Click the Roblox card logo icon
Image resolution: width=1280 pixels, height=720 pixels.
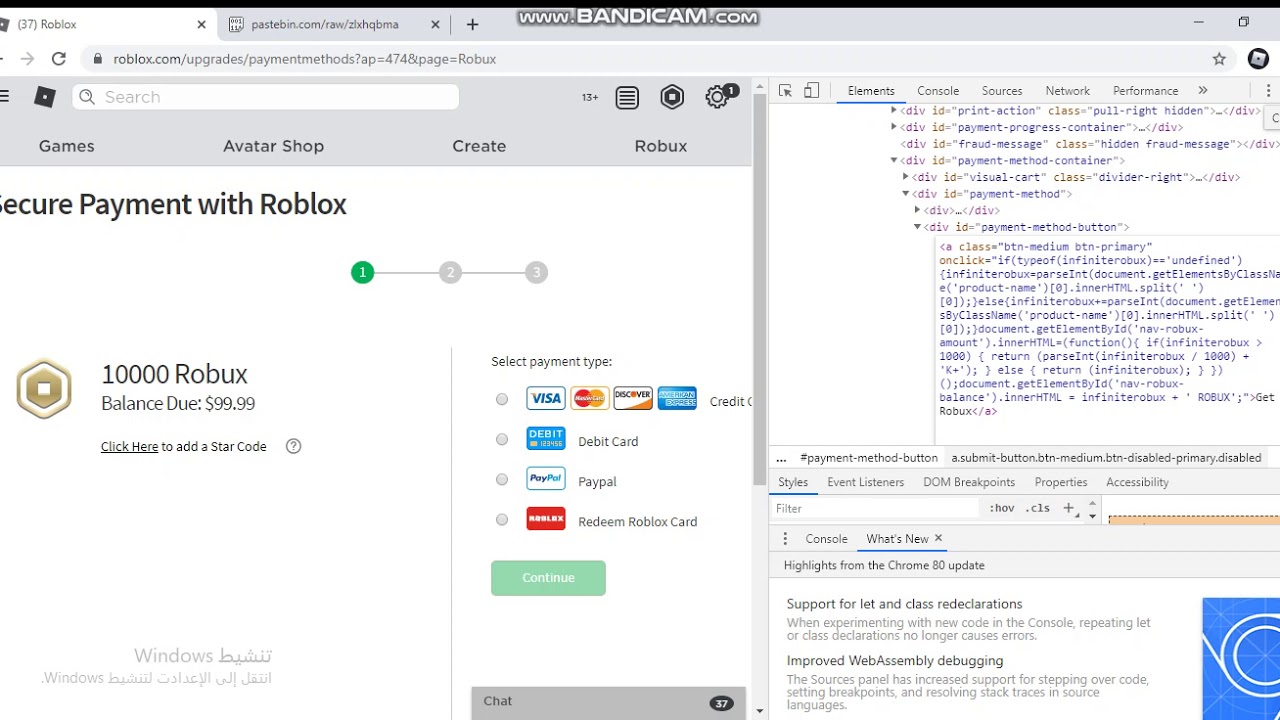click(546, 519)
